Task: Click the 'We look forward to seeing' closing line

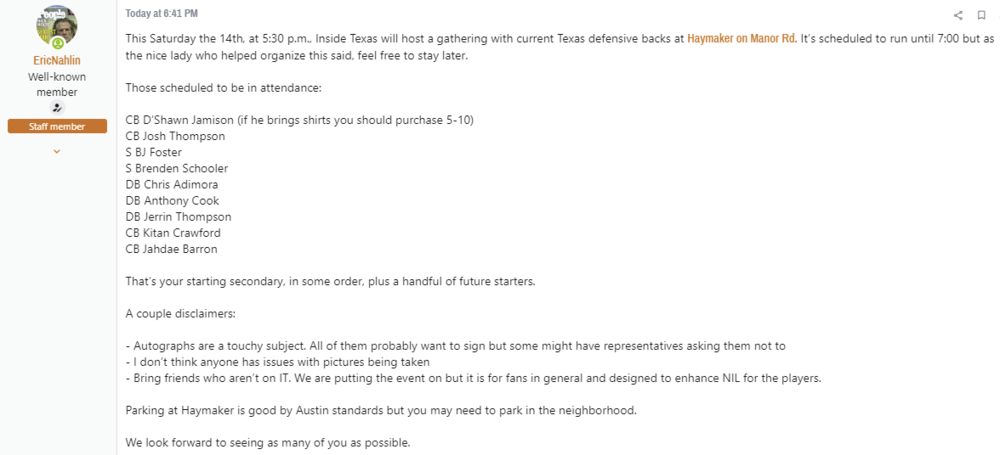Action: click(x=268, y=442)
